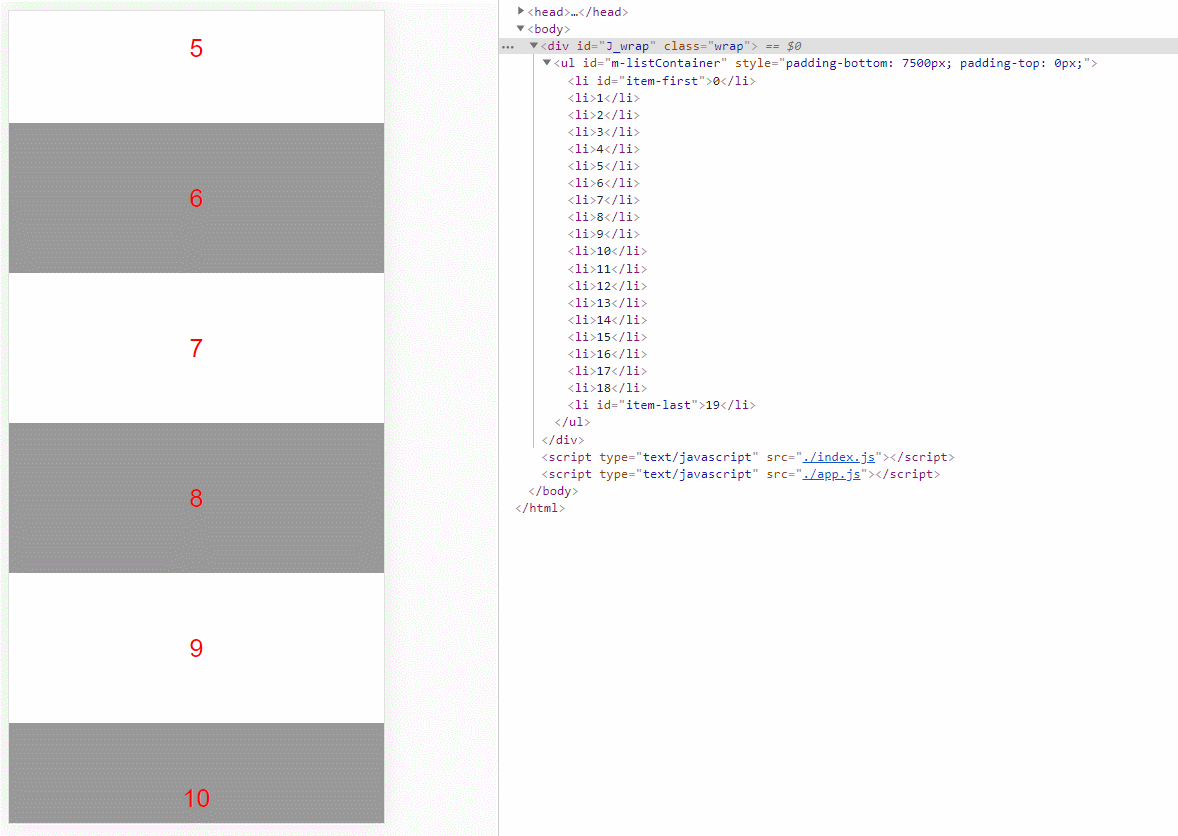
Task: Collapse the J_wrap div node
Action: click(x=534, y=46)
